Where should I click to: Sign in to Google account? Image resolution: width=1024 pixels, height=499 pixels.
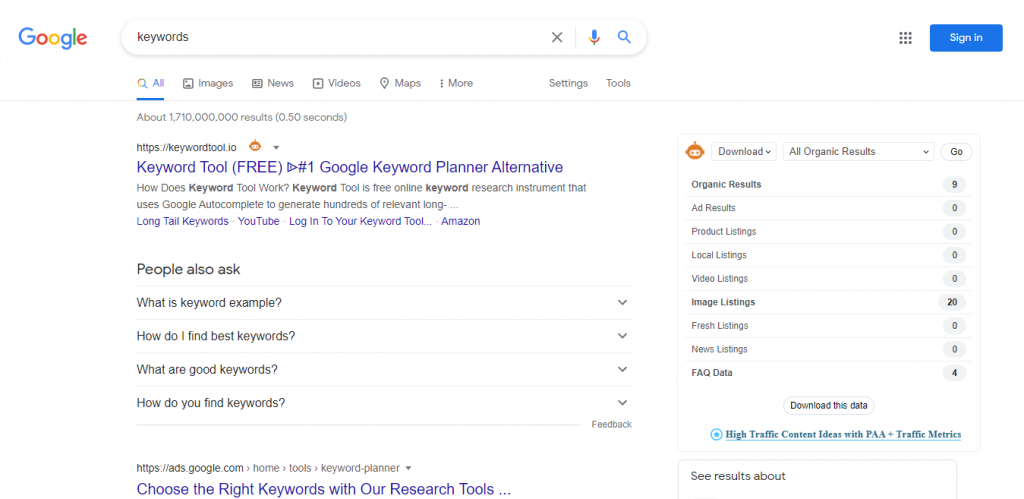tap(966, 38)
